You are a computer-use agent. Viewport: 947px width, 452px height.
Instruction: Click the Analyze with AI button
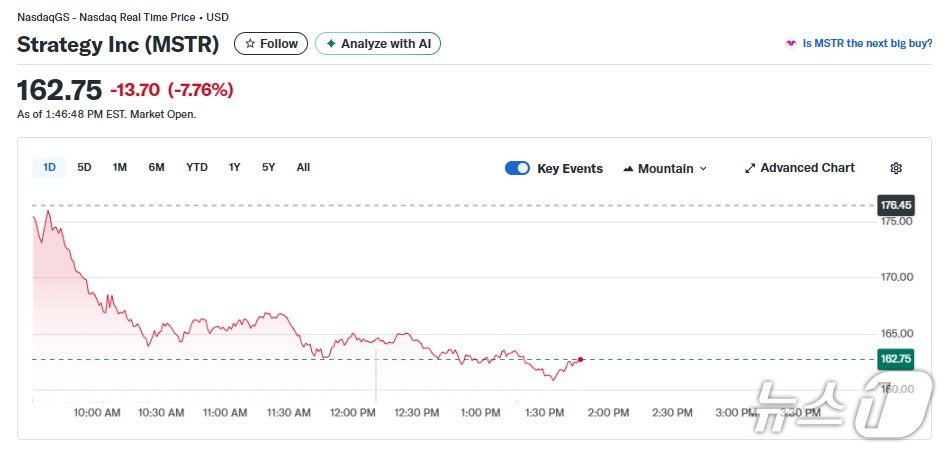point(378,44)
